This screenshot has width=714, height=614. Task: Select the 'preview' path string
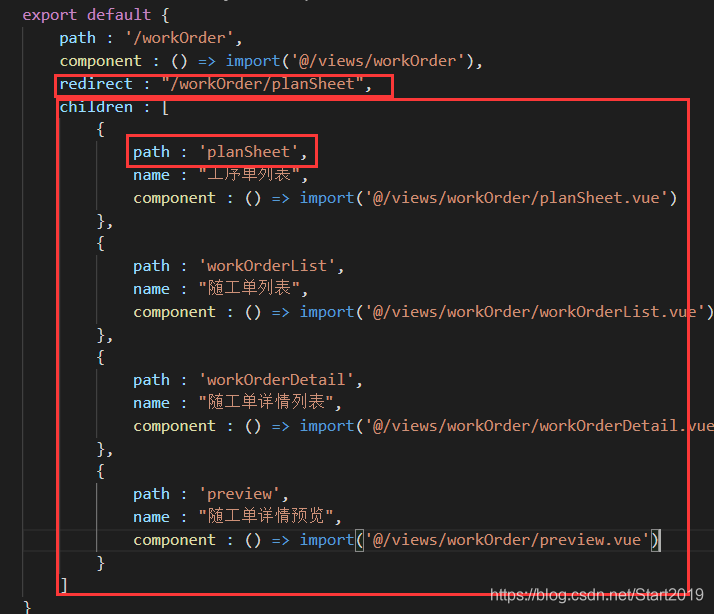pos(240,494)
